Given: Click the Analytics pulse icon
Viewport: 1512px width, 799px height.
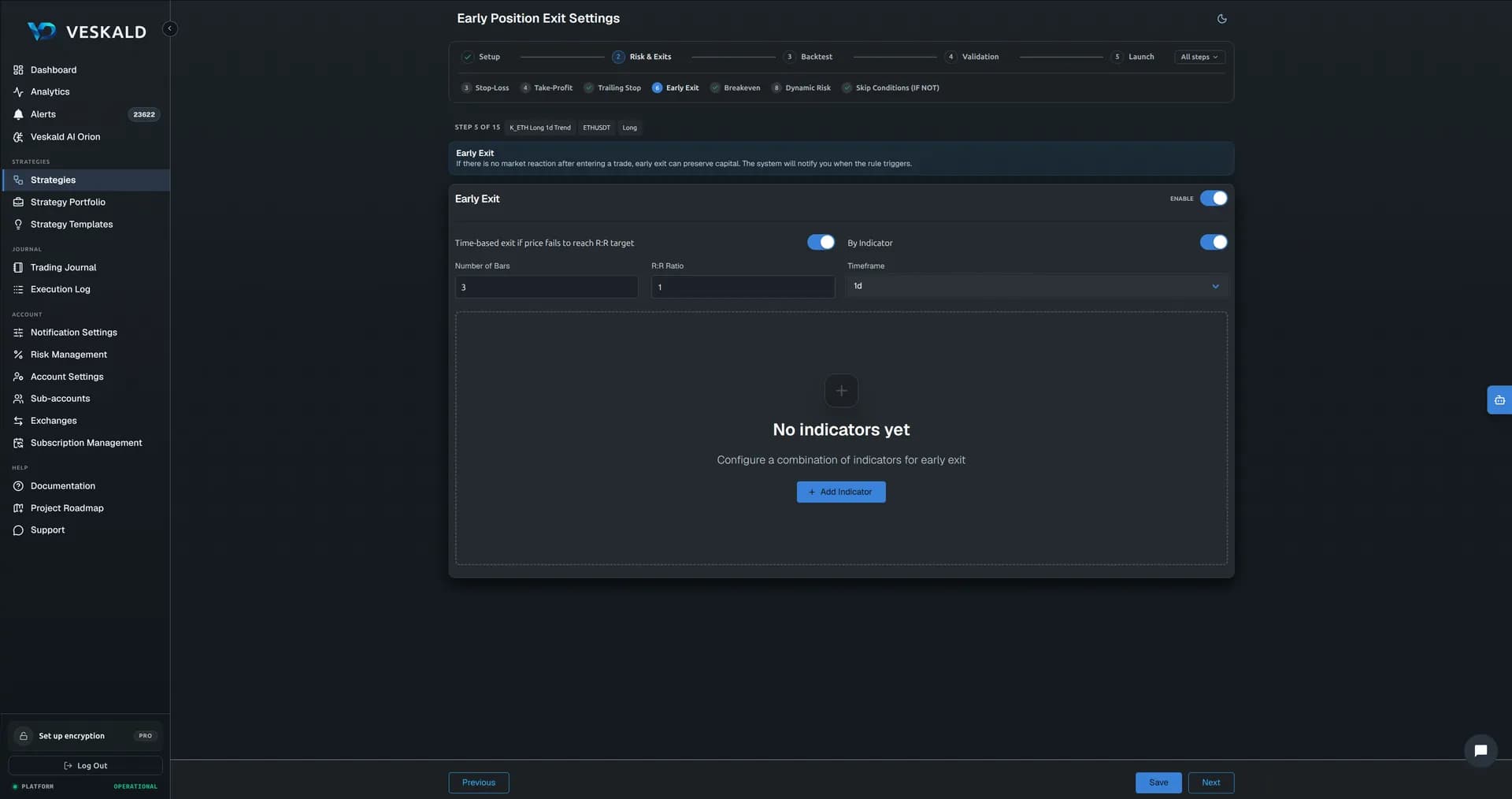Looking at the screenshot, I should pyautogui.click(x=18, y=92).
